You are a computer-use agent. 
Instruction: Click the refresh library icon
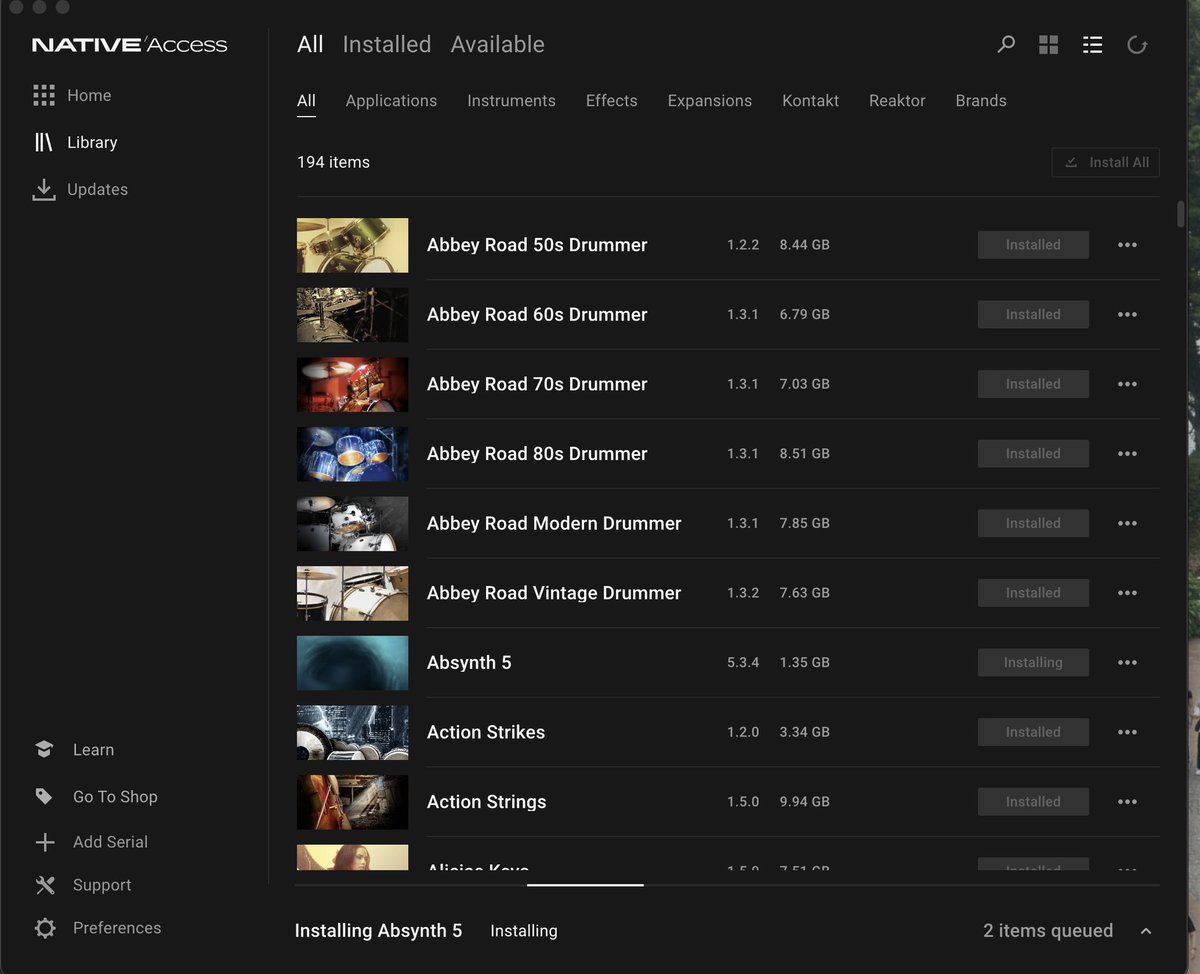pyautogui.click(x=1137, y=45)
